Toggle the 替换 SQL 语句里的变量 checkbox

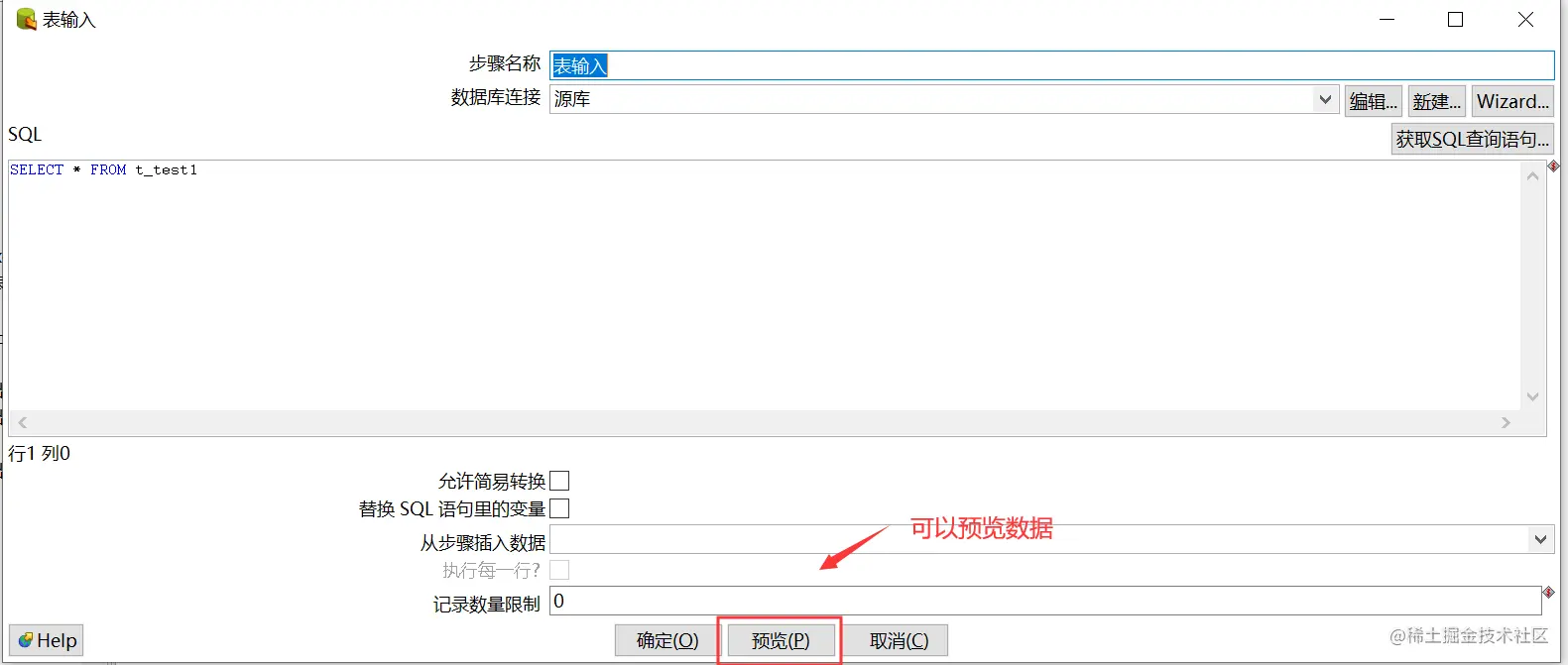tap(559, 508)
